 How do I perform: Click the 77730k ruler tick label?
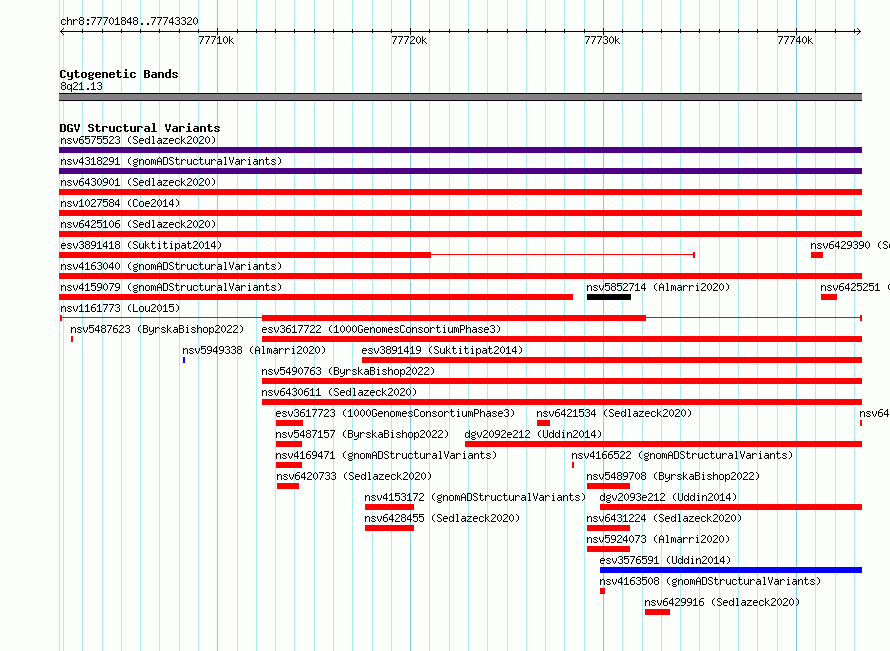pyautogui.click(x=602, y=40)
